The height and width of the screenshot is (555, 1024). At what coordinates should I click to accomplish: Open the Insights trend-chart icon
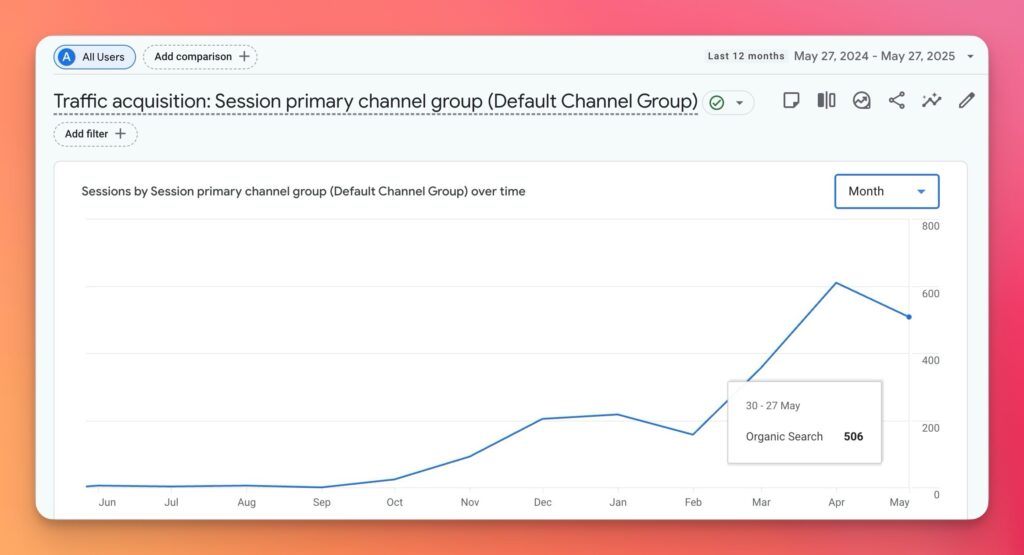861,100
